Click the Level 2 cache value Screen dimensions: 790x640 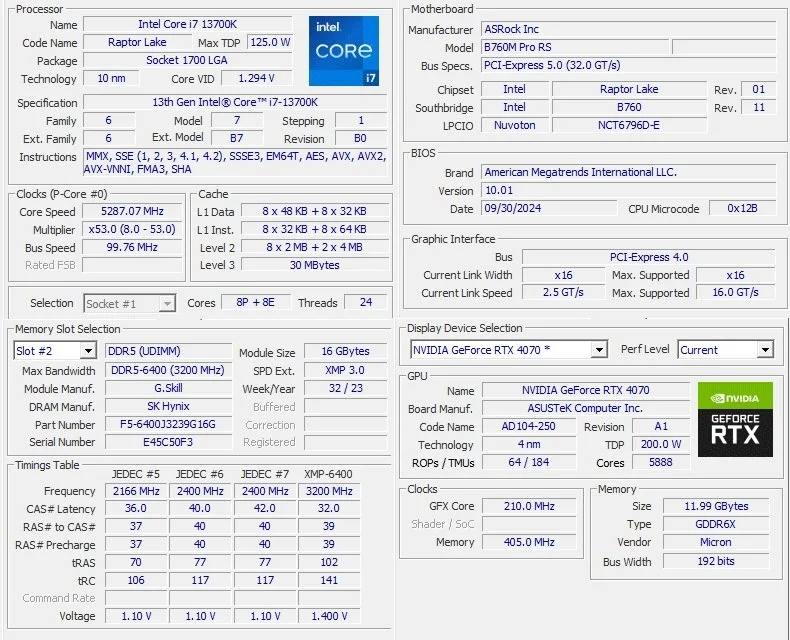(315, 247)
